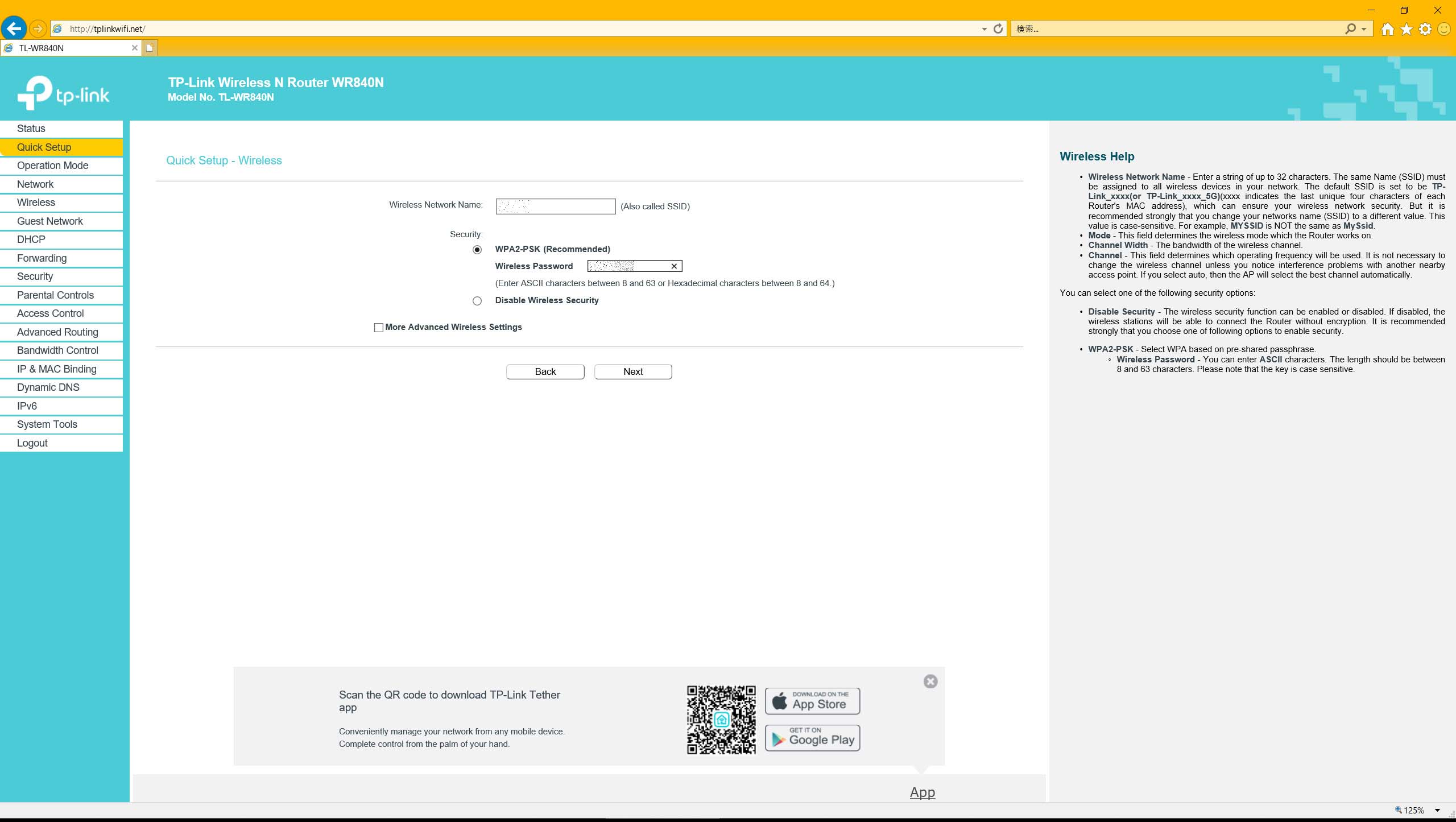Reload the page with the refresh icon
Image resolution: width=1456 pixels, height=822 pixels.
(x=998, y=28)
